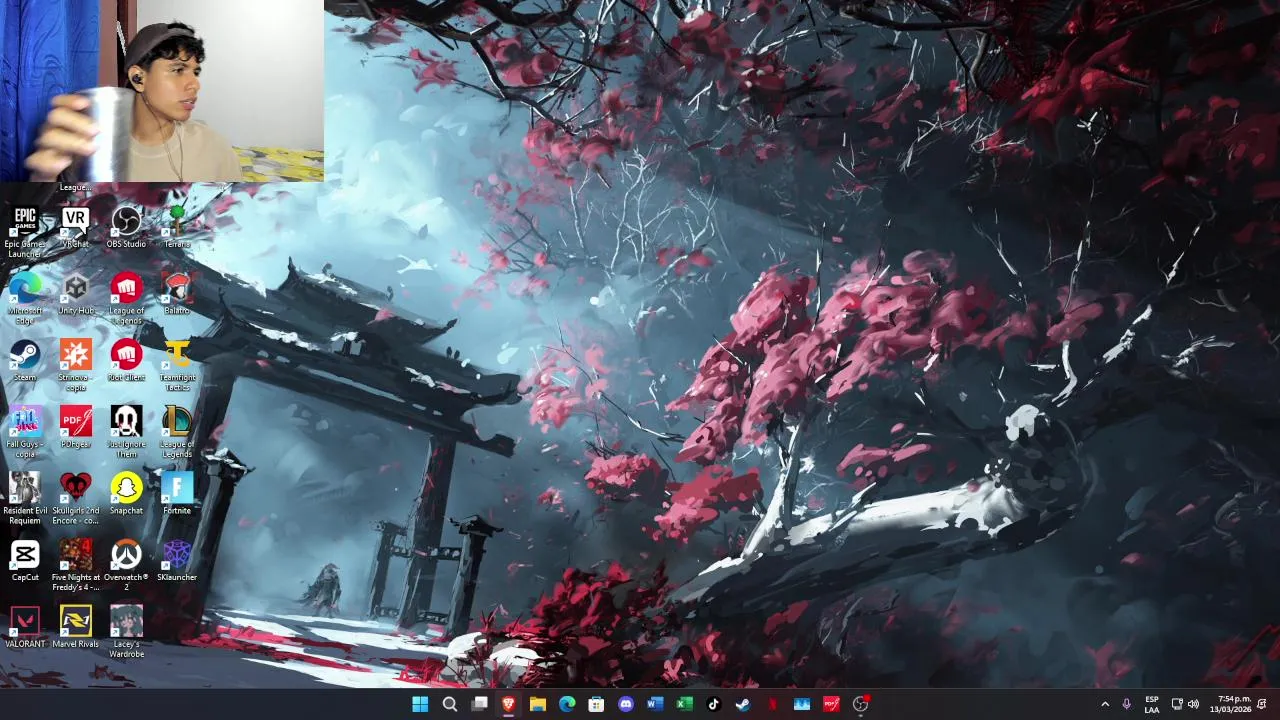
Task: Select the CapCut desktop shortcut
Action: [x=25, y=561]
